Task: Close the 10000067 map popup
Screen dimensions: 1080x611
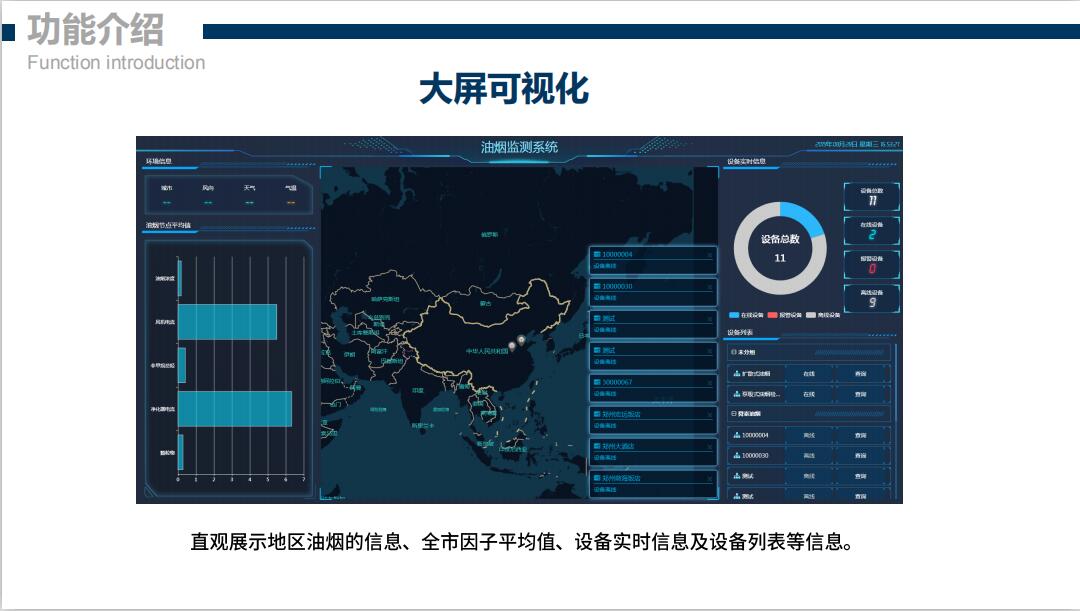Action: [x=709, y=382]
